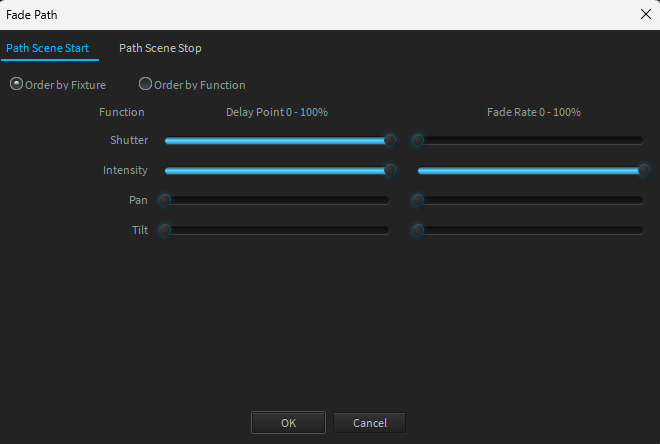This screenshot has width=660, height=444.
Task: Click the Shutter function label
Action: coord(129,140)
